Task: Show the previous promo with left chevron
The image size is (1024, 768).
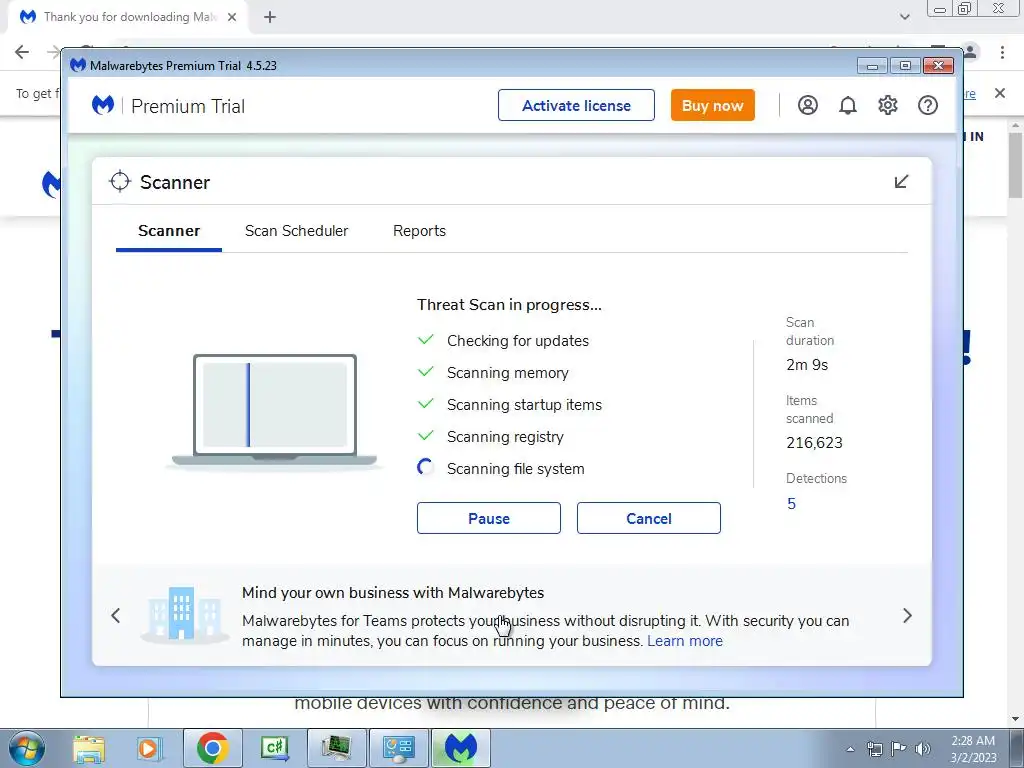Action: [116, 615]
